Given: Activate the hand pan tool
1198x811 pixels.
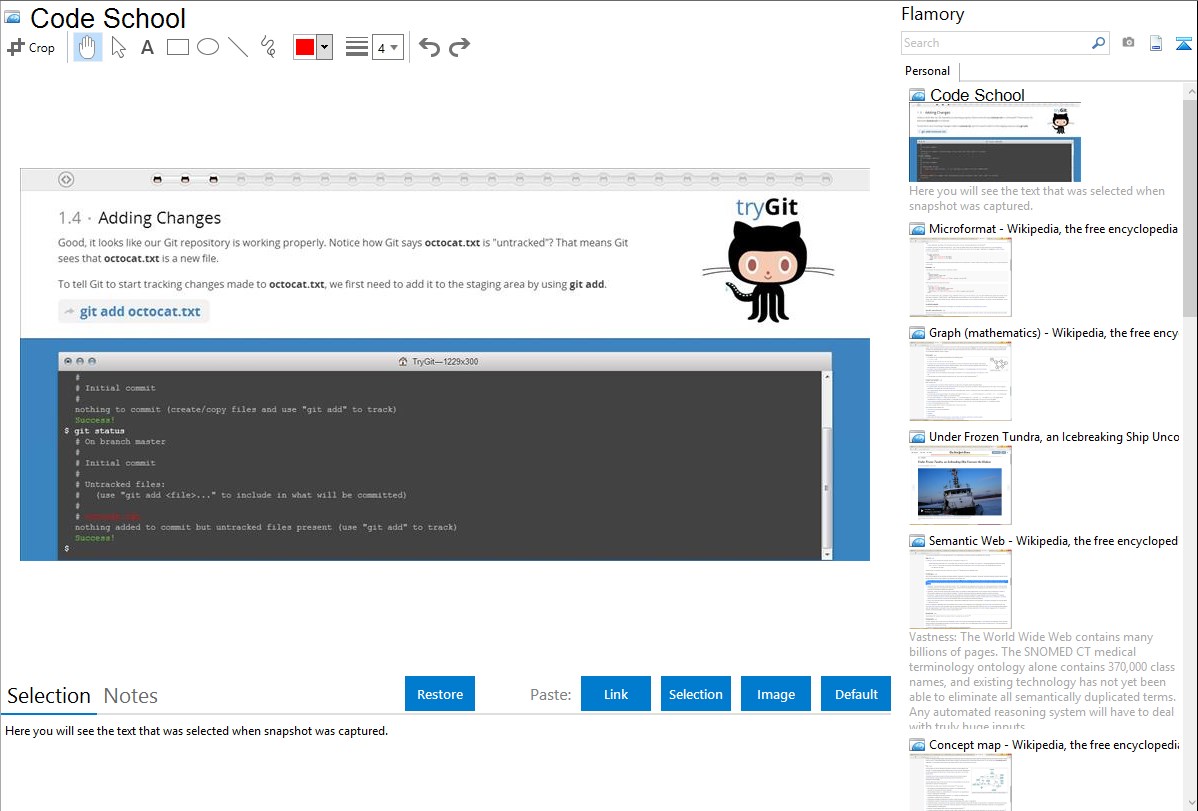Looking at the screenshot, I should tap(87, 47).
